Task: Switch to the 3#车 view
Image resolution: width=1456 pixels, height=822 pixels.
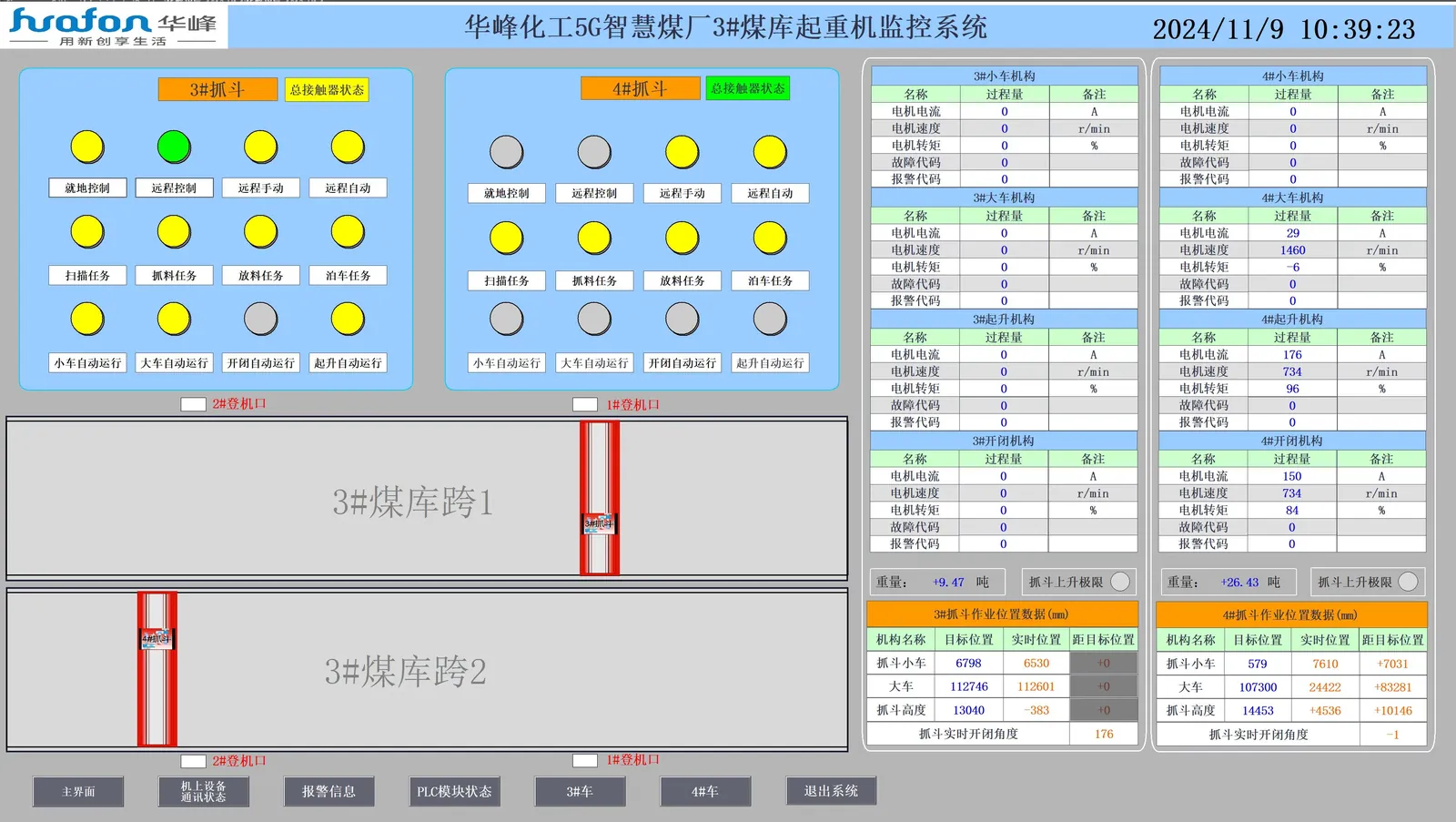Action: coord(580,792)
